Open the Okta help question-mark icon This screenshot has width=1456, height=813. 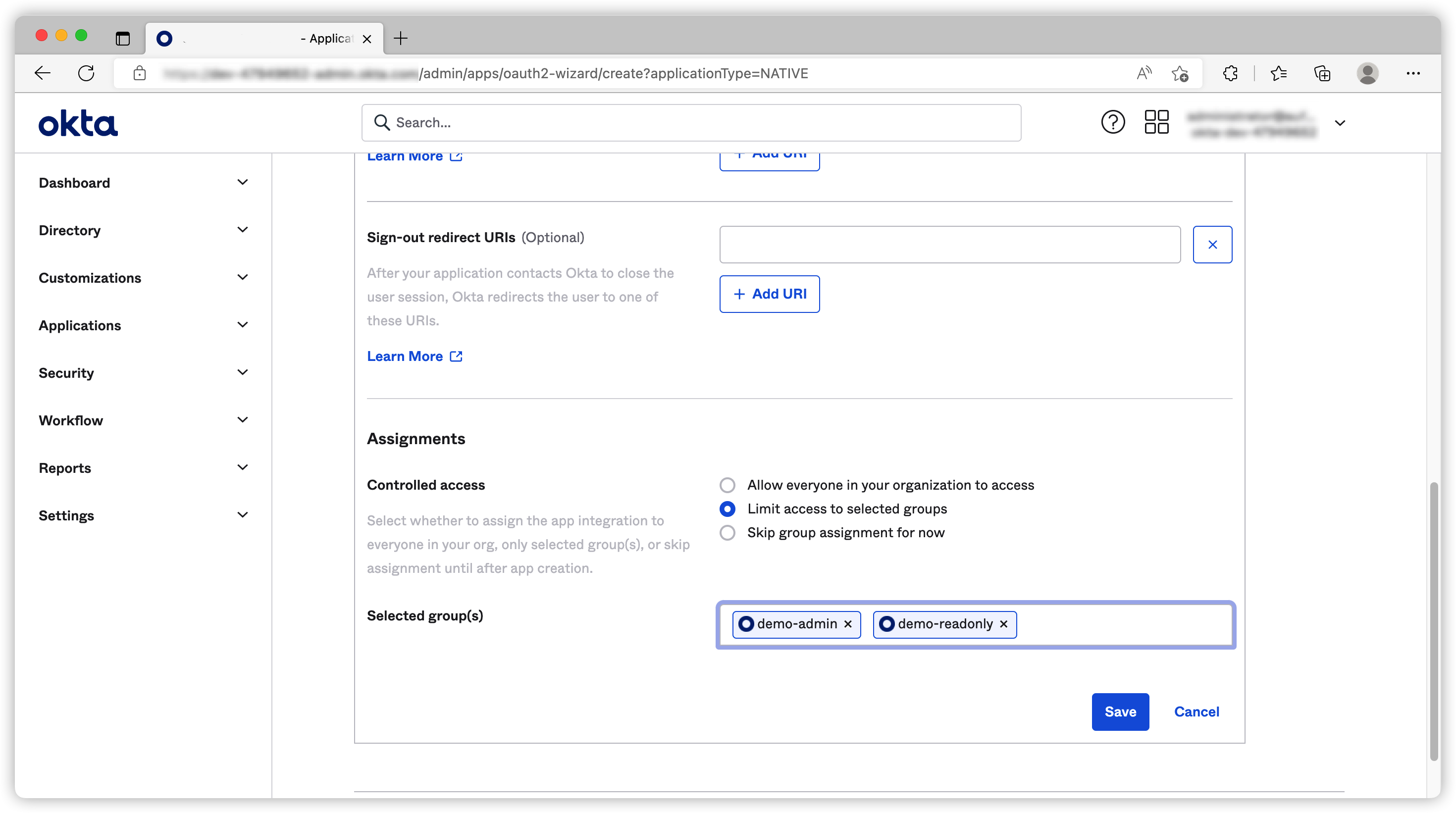tap(1112, 122)
